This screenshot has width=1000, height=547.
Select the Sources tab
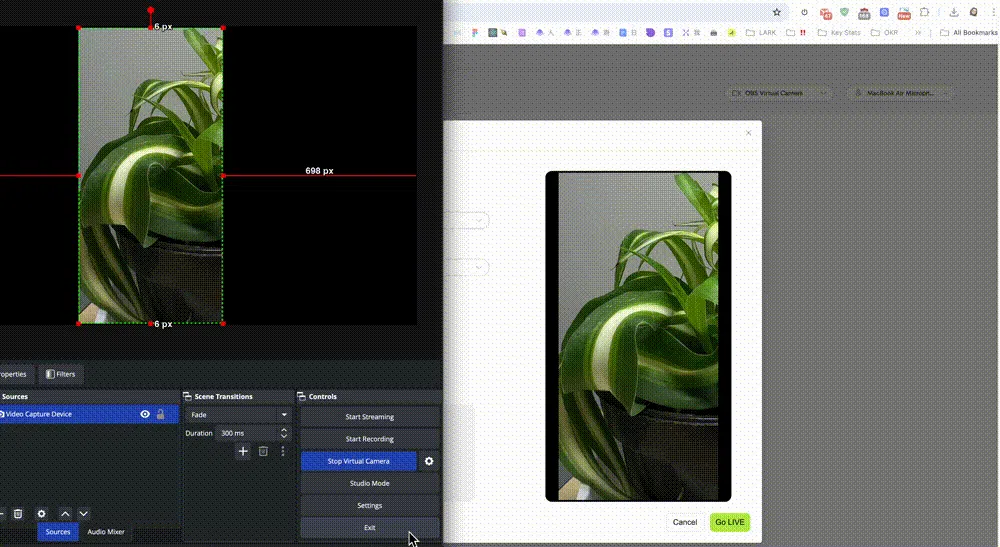pyautogui.click(x=58, y=532)
